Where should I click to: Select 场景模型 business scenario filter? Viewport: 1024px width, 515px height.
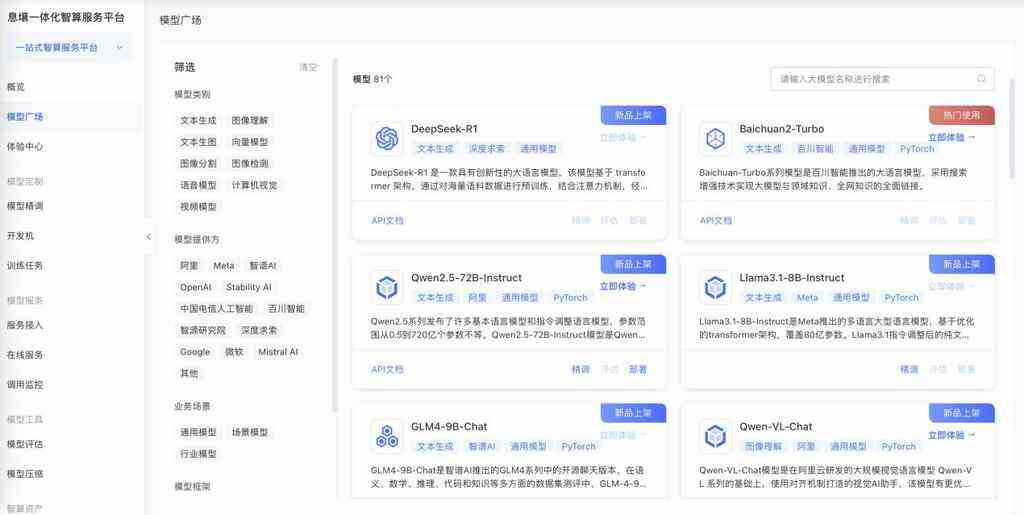(x=250, y=433)
